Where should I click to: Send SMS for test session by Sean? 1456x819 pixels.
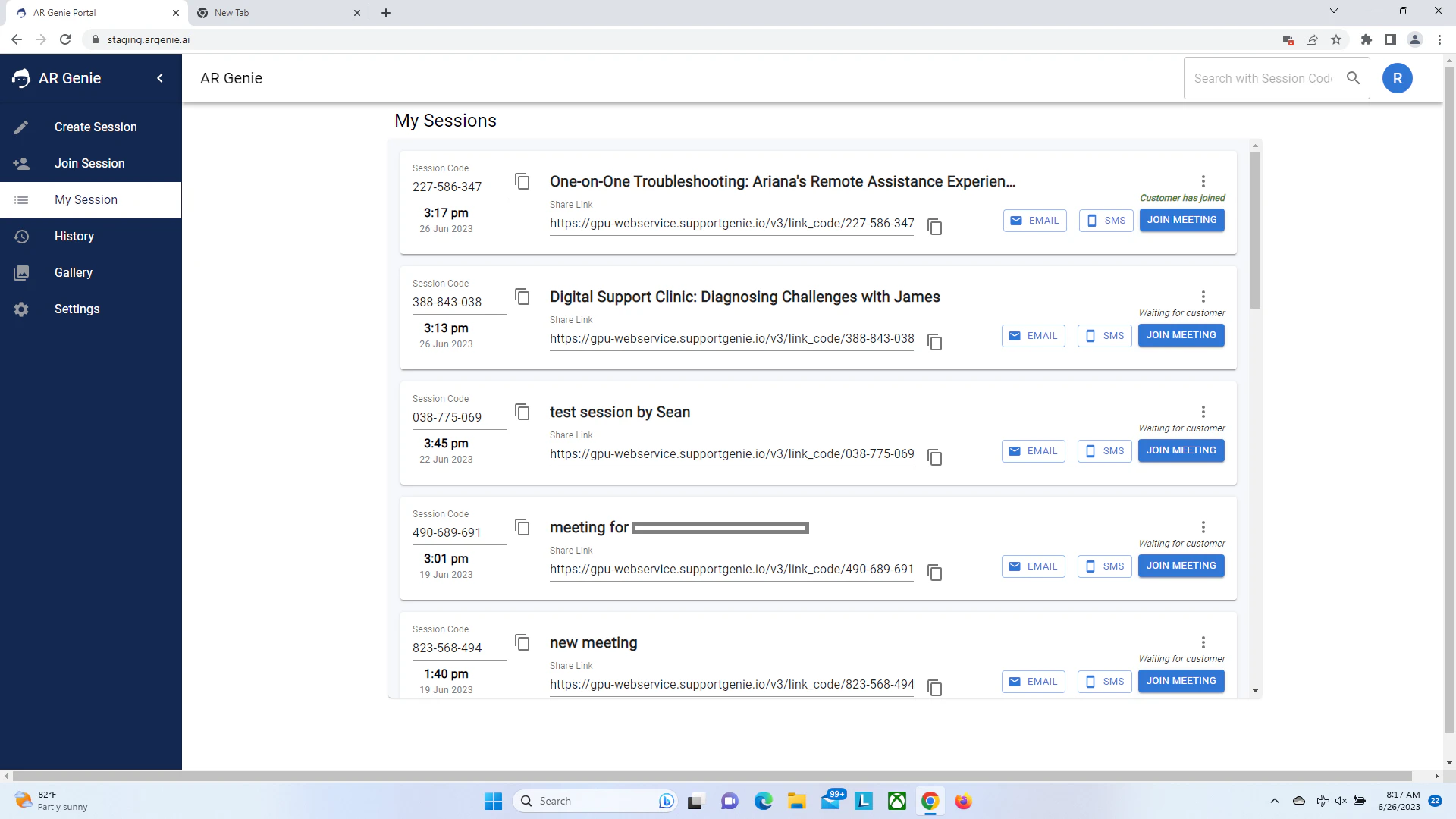(x=1104, y=451)
